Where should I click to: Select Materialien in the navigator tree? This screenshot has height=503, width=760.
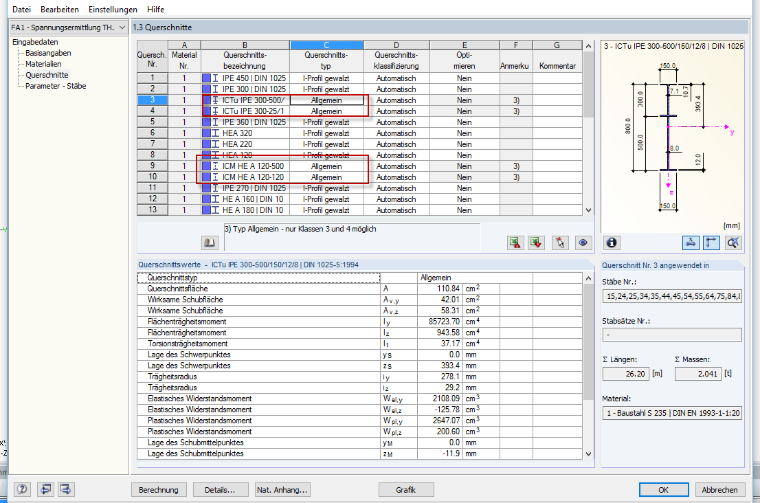point(43,64)
